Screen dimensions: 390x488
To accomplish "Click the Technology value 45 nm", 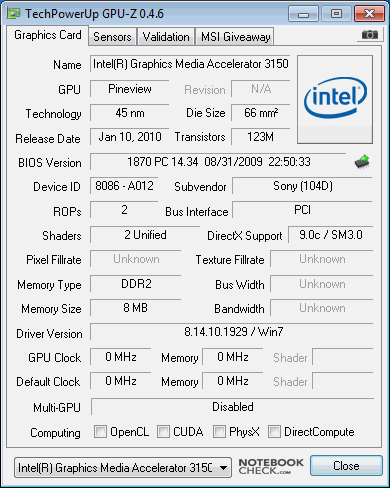I will pos(130,113).
